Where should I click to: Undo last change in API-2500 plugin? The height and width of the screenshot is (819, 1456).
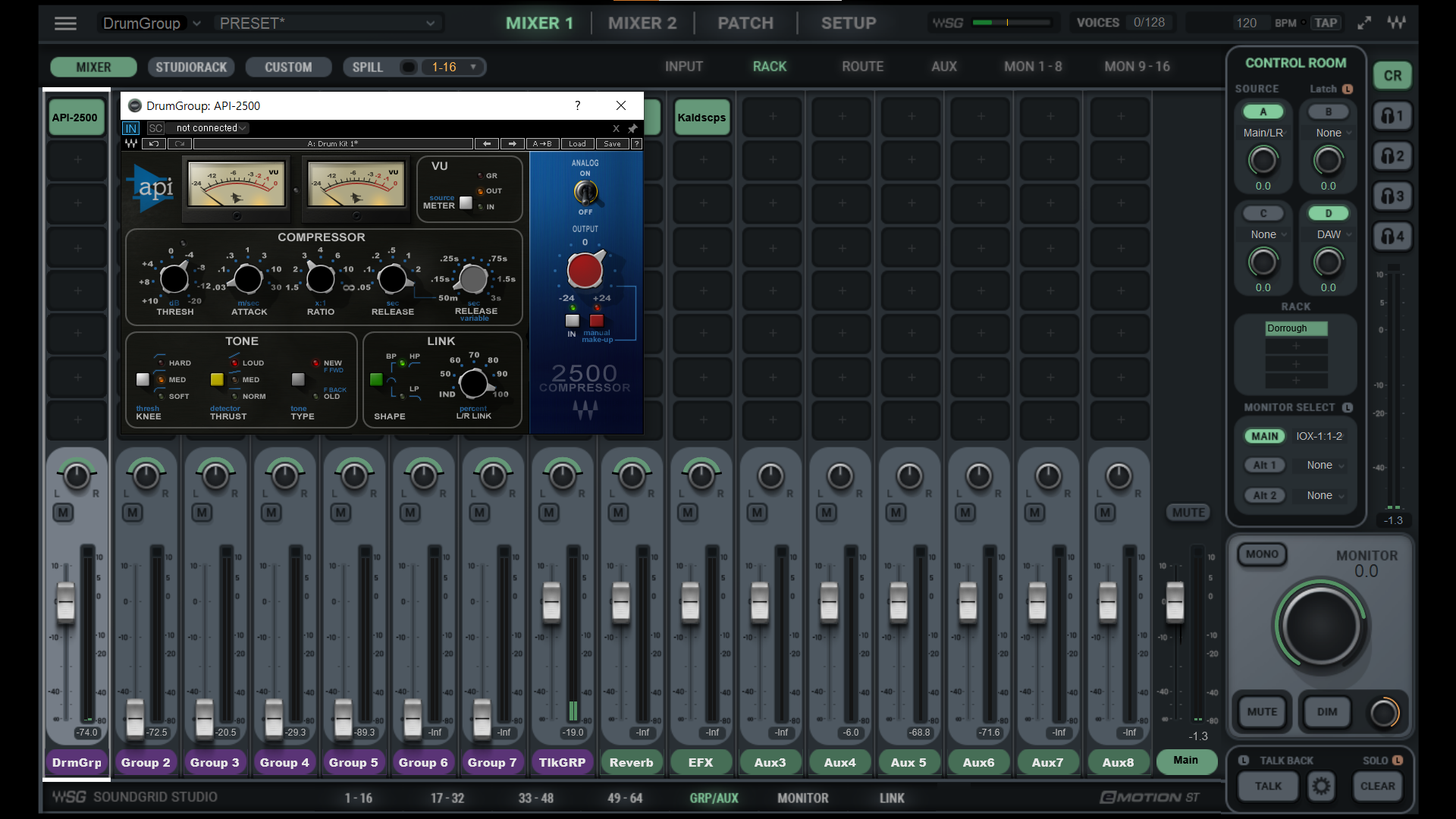coord(154,143)
